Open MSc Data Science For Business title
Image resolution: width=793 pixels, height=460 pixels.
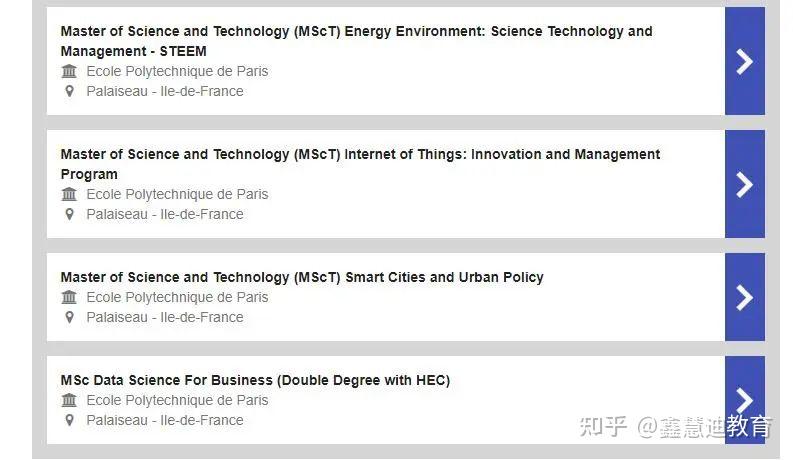(255, 380)
